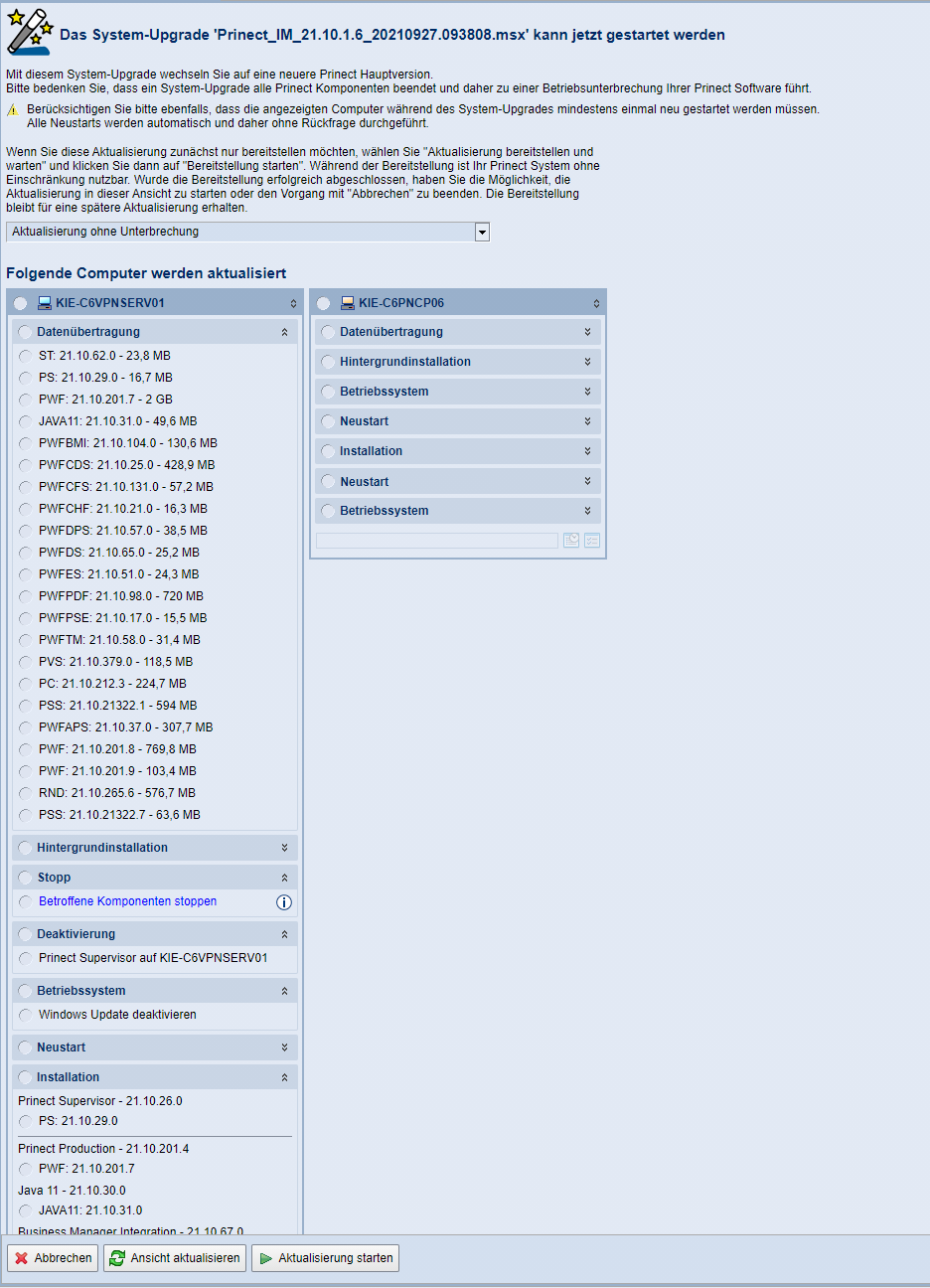Select the PSS: 21.10.21322.7 - 63,6 MB row

pyautogui.click(x=155, y=815)
